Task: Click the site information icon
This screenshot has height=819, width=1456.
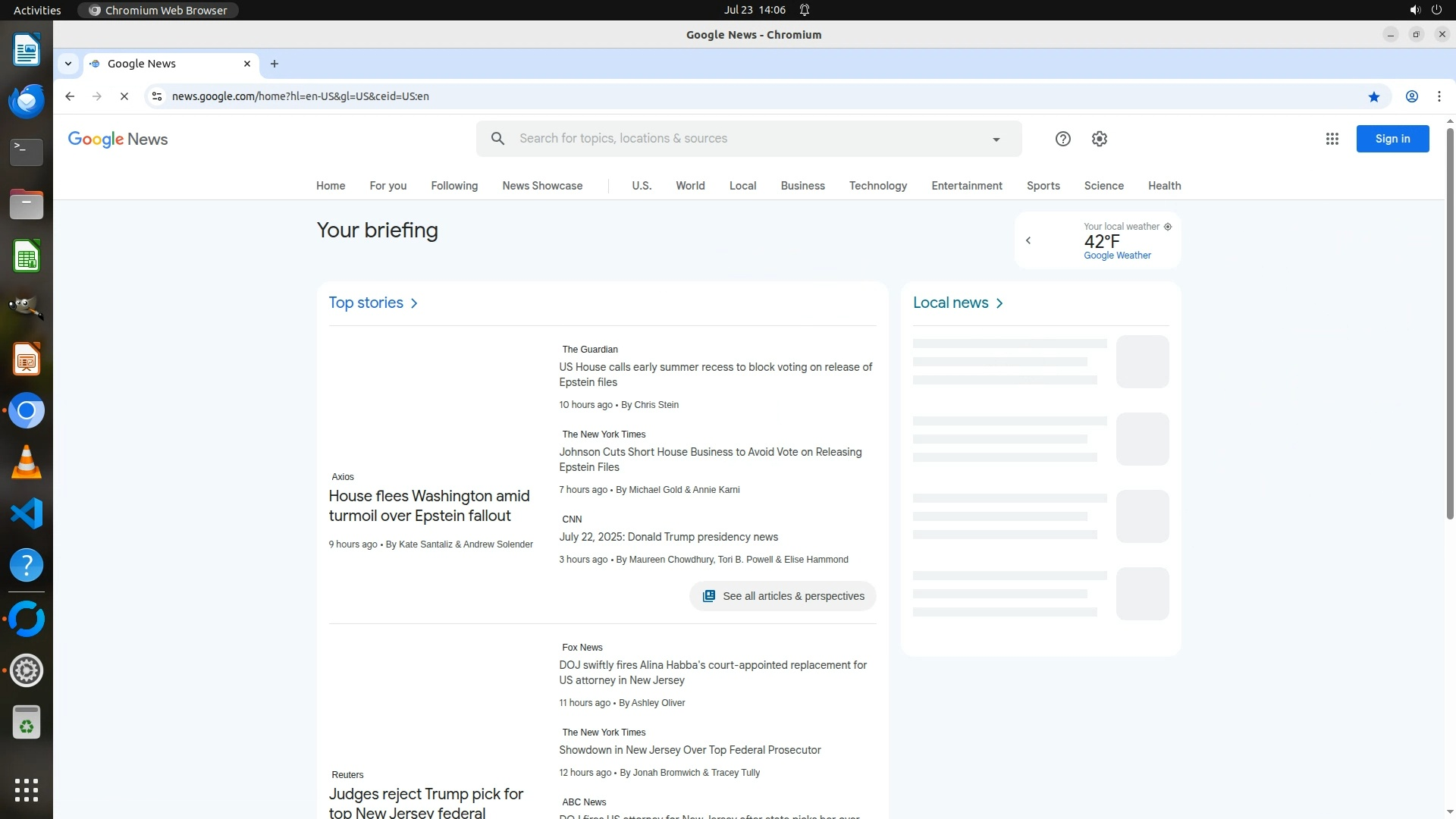Action: pos(157,96)
